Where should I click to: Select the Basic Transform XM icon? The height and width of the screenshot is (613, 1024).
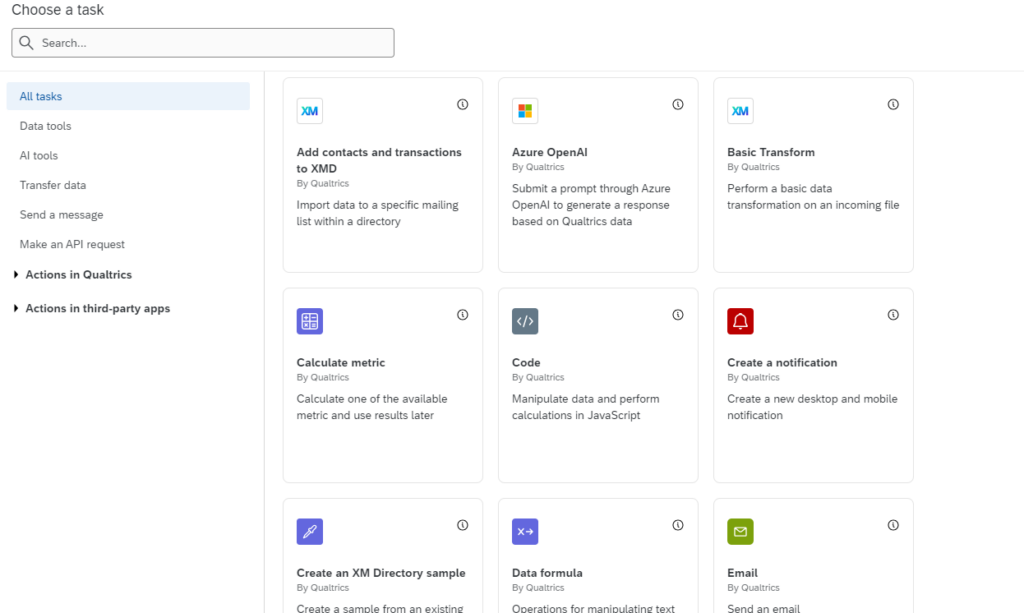point(740,110)
